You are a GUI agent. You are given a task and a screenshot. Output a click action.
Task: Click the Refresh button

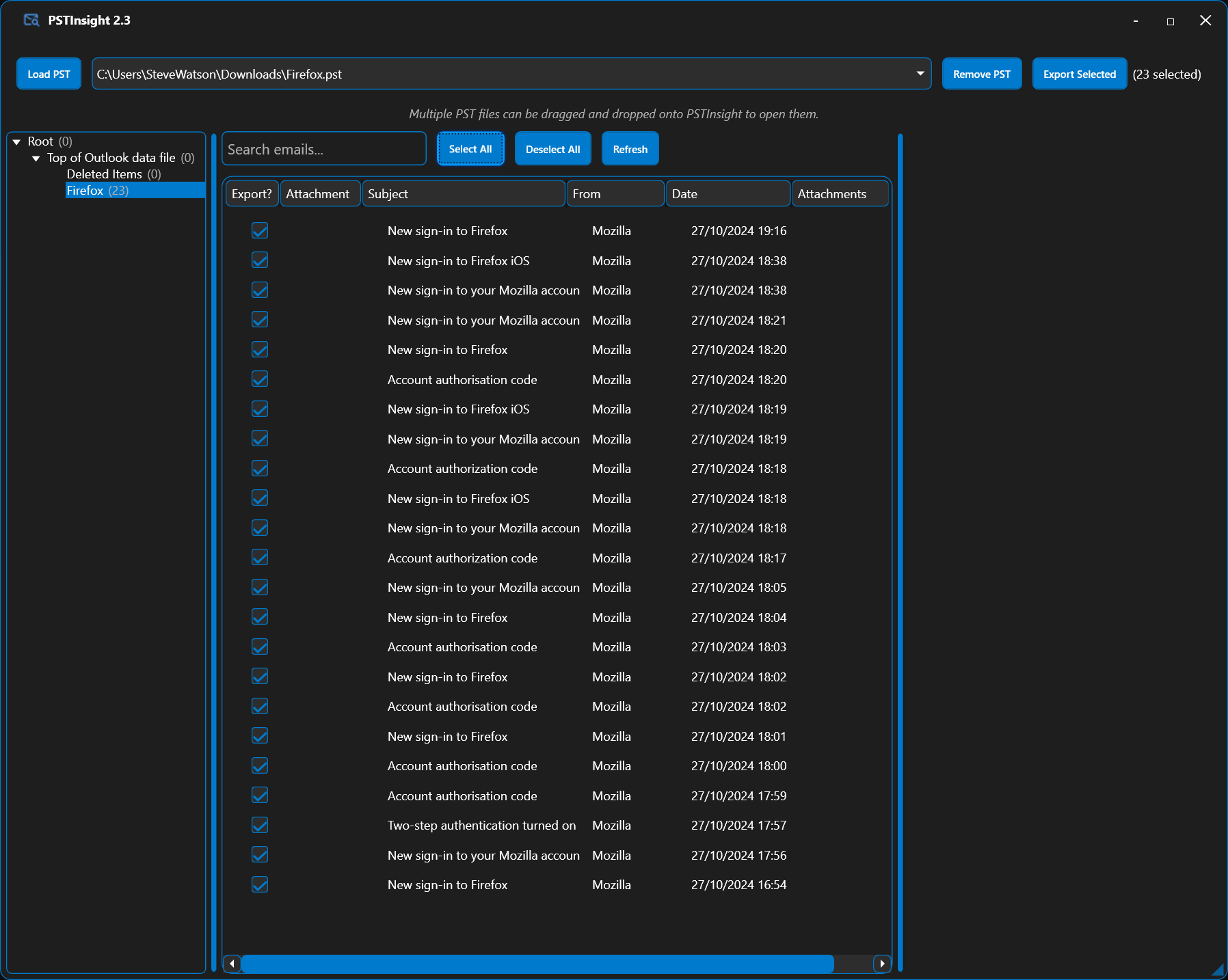pyautogui.click(x=630, y=149)
